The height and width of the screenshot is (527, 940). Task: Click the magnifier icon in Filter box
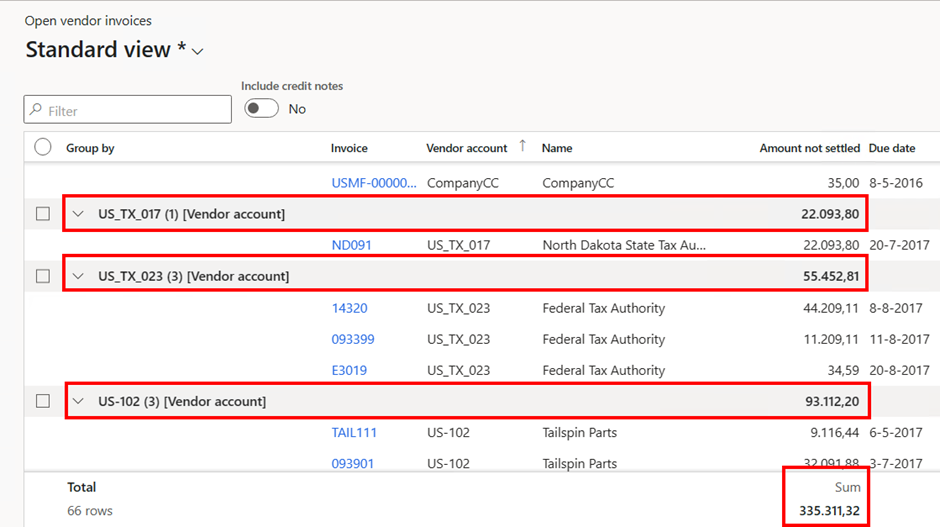click(x=36, y=110)
